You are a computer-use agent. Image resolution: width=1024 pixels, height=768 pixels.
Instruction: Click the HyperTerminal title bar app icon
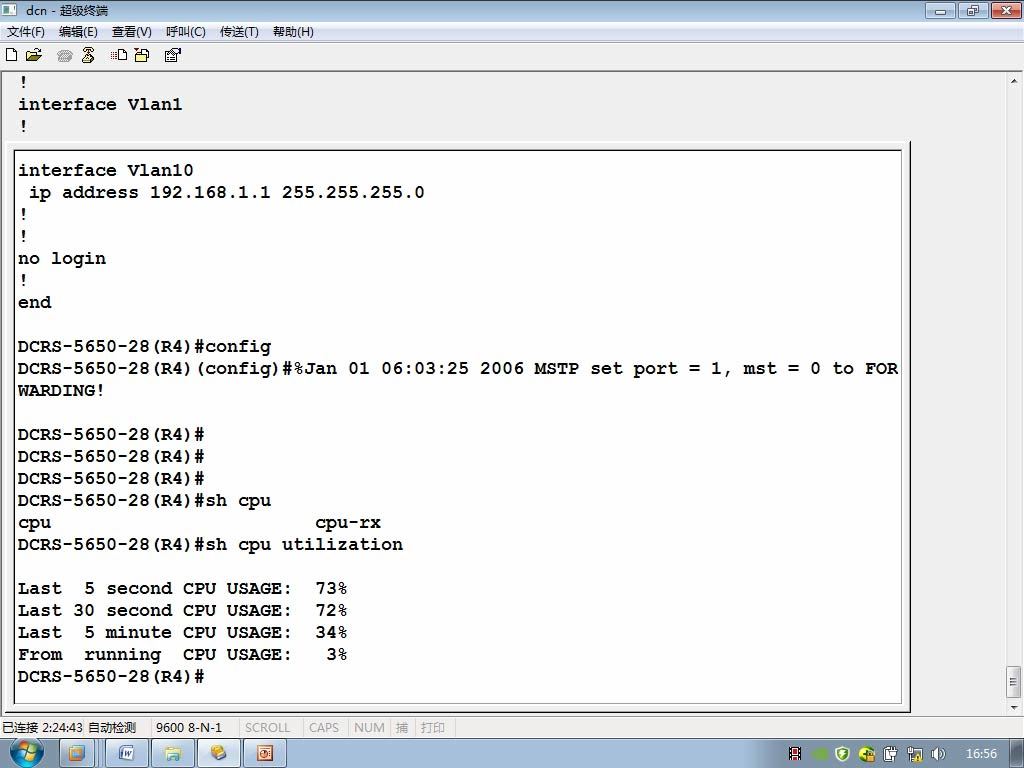(10, 10)
